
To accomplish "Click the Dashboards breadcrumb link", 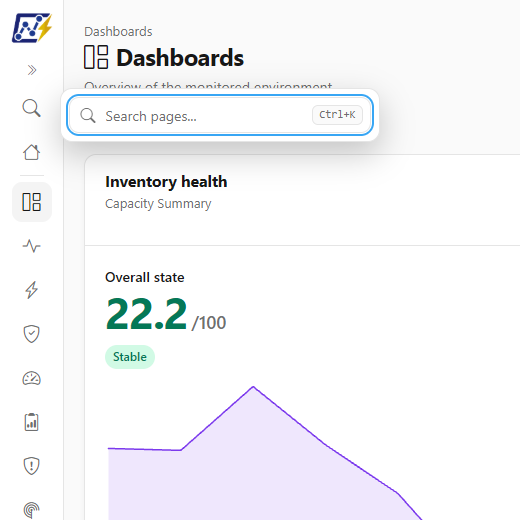I will (118, 32).
